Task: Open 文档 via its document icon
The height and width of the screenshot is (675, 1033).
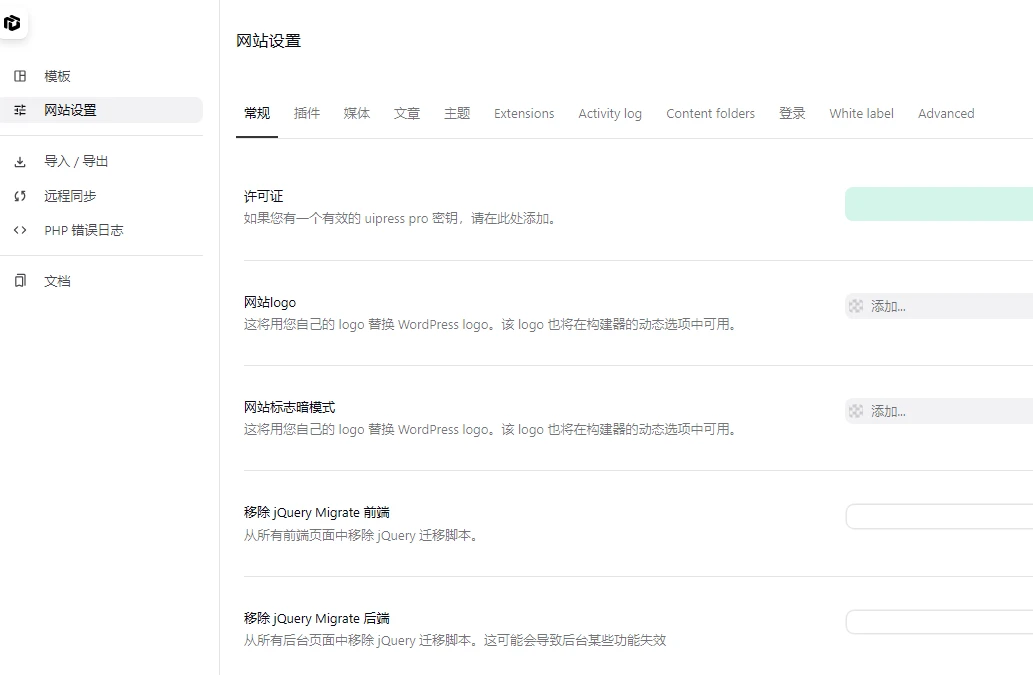Action: tap(21, 281)
